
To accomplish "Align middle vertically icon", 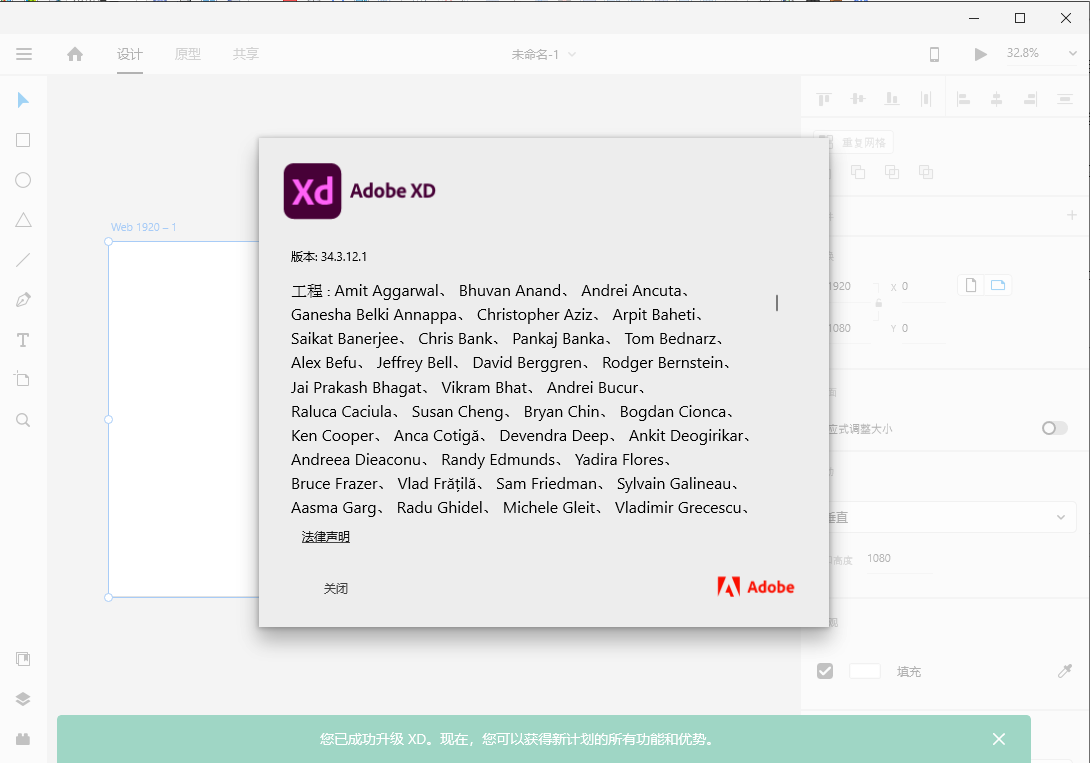I will [858, 99].
